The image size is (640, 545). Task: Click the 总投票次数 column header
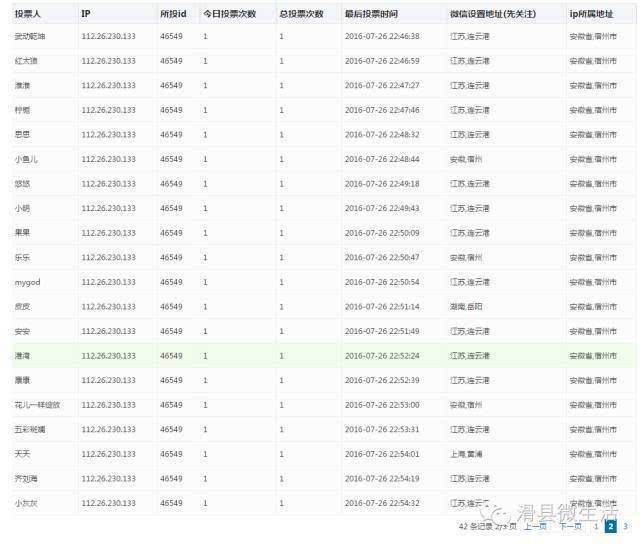301,14
